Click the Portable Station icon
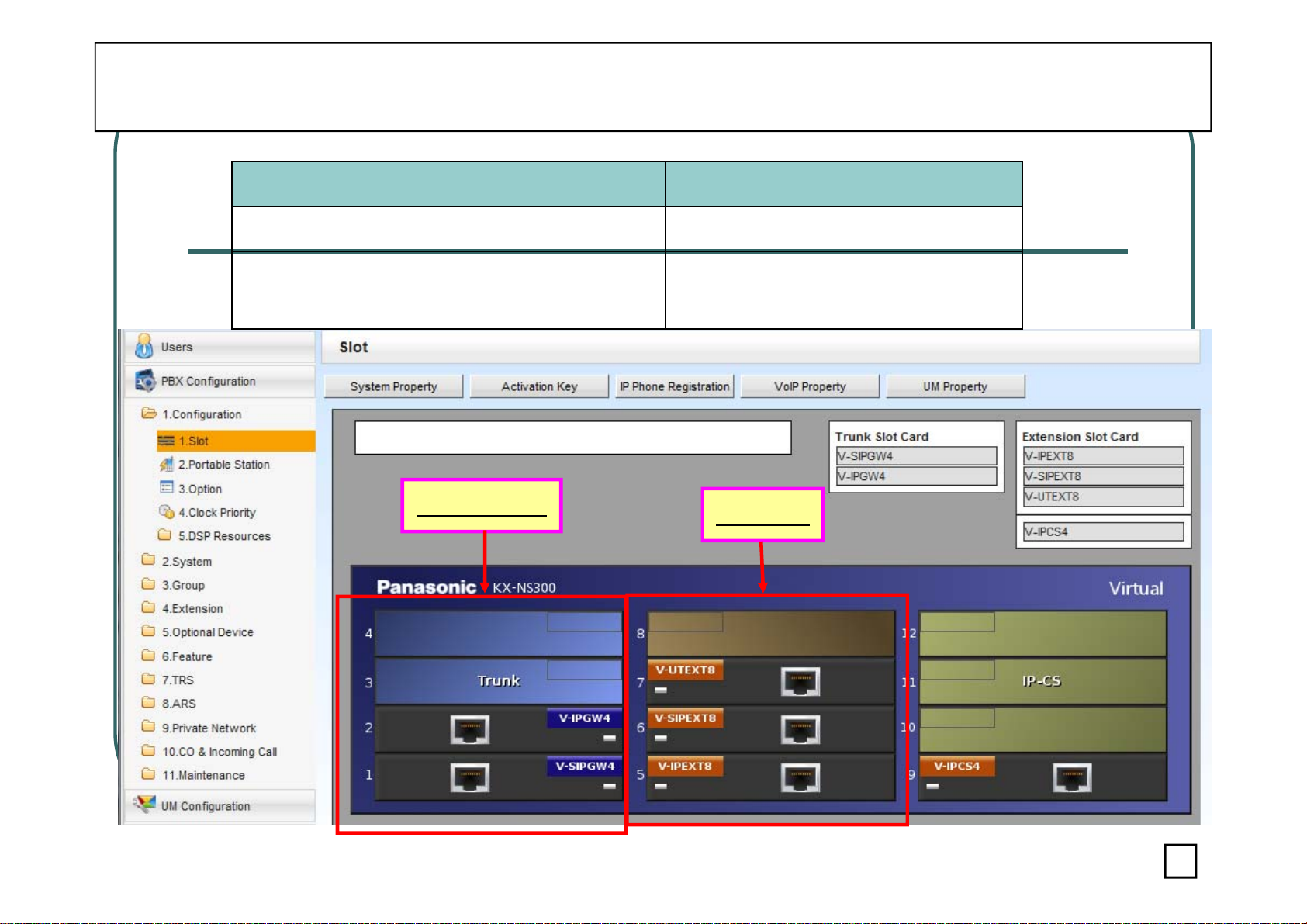The height and width of the screenshot is (924, 1307). (166, 464)
